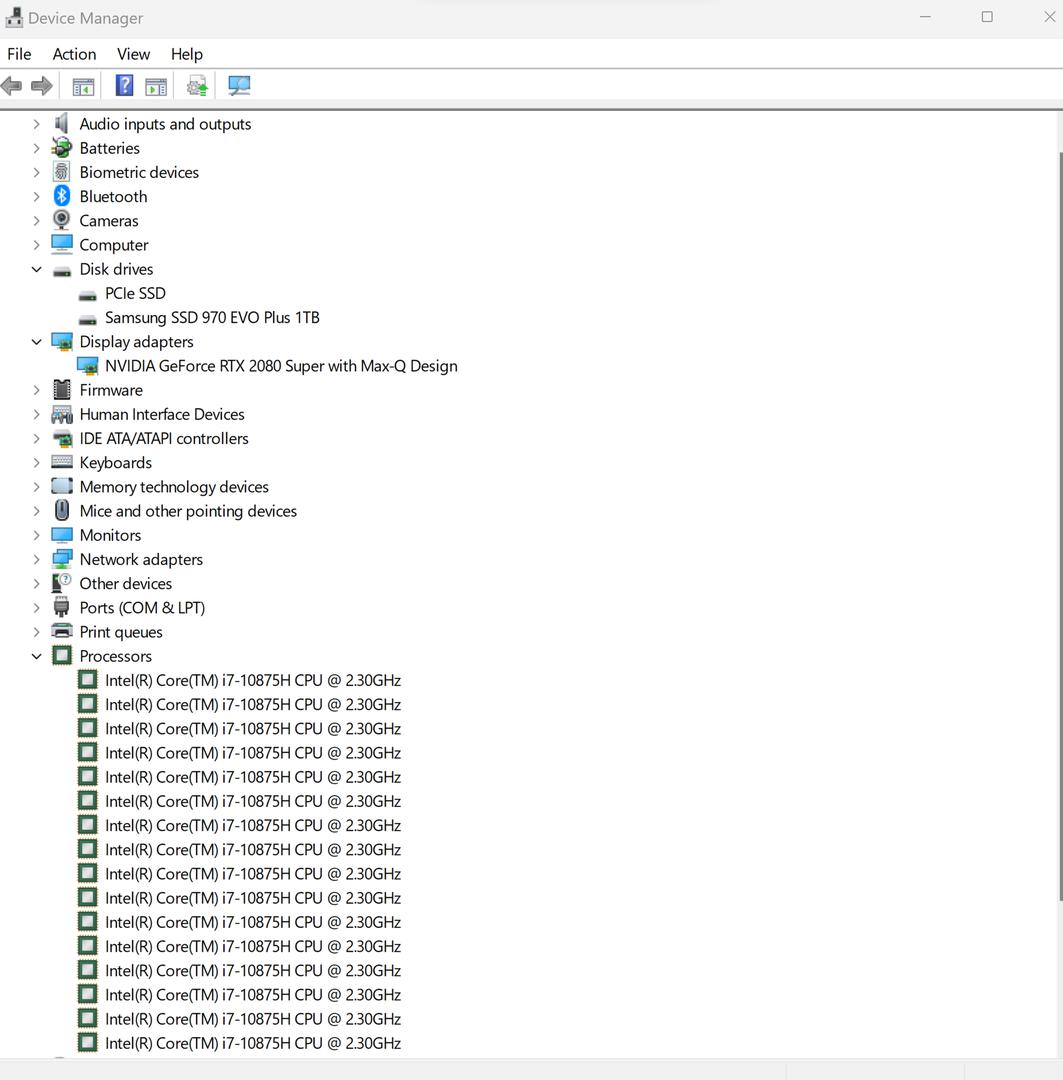This screenshot has height=1080, width=1063.
Task: Select IDE ATA/ATAPI controllers label
Action: point(164,439)
